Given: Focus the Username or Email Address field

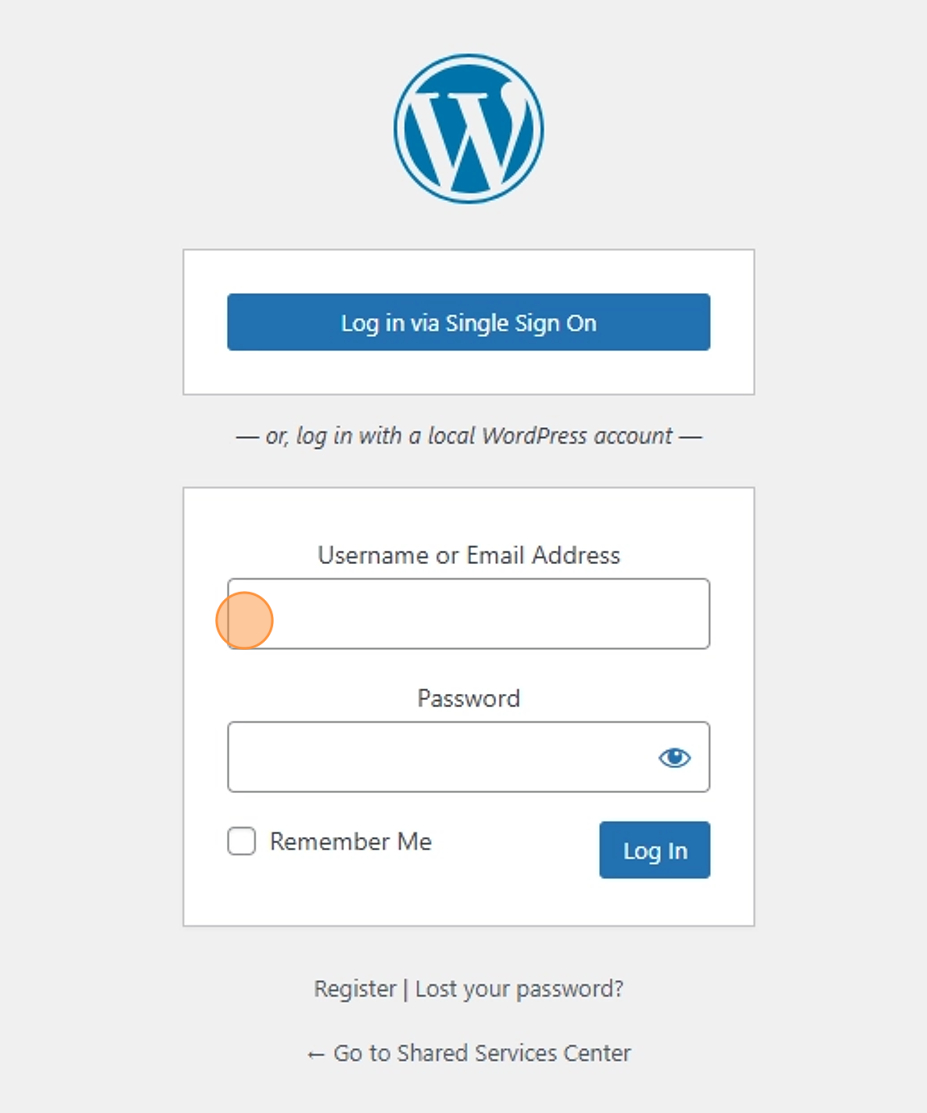Looking at the screenshot, I should pos(468,614).
